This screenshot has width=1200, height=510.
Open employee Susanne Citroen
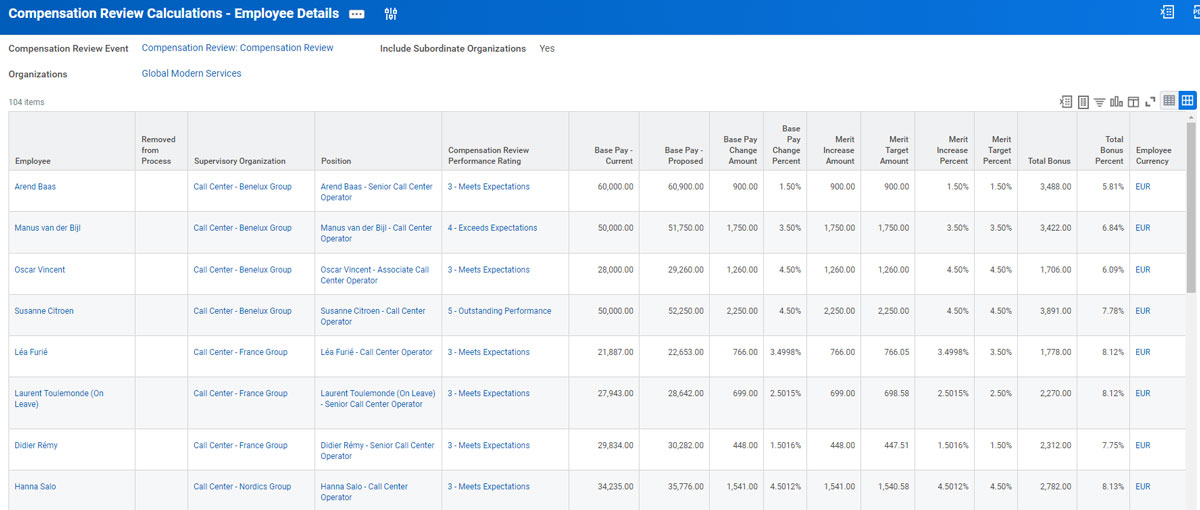44,311
